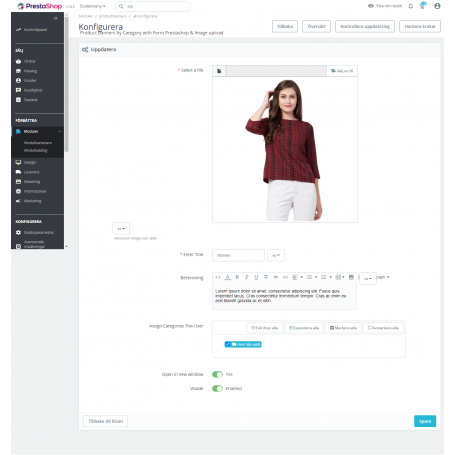Insert image icon in description editor toolbar
Screen dimensions: 455x455
351,277
